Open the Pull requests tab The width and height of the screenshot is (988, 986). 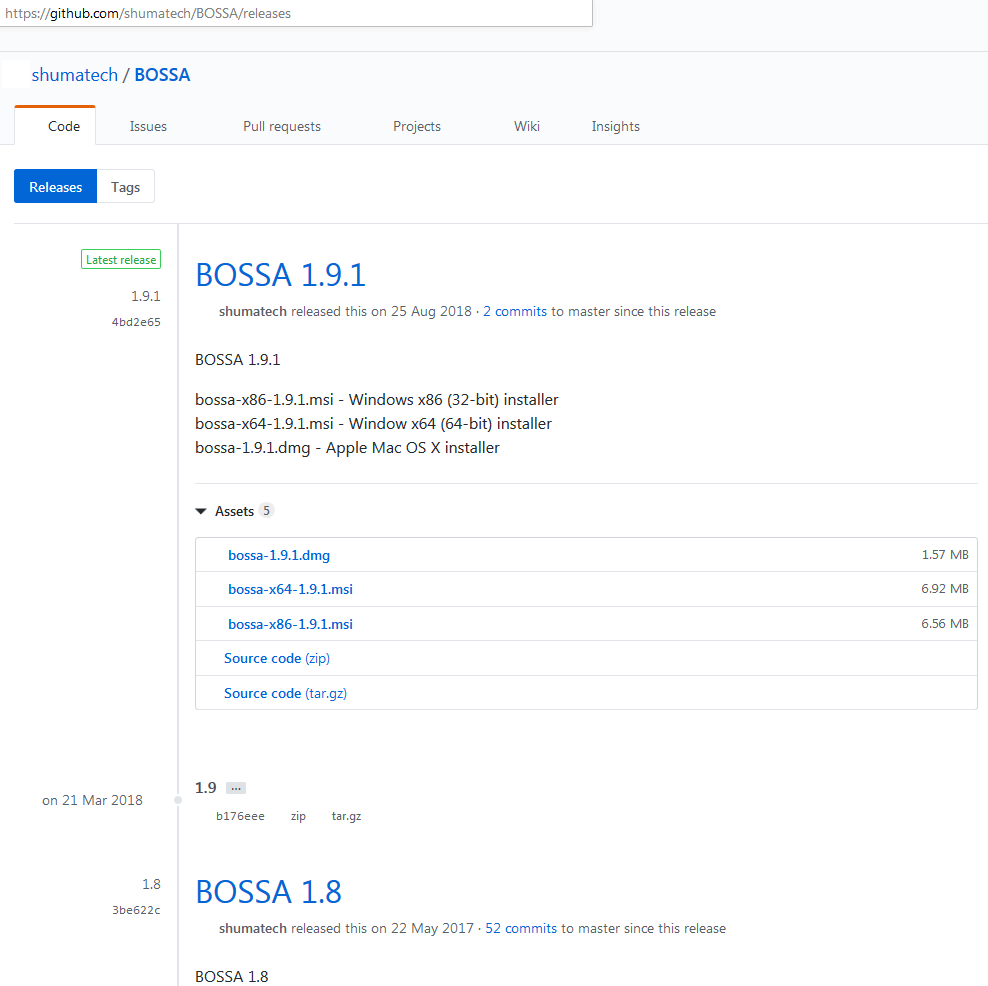pyautogui.click(x=282, y=126)
